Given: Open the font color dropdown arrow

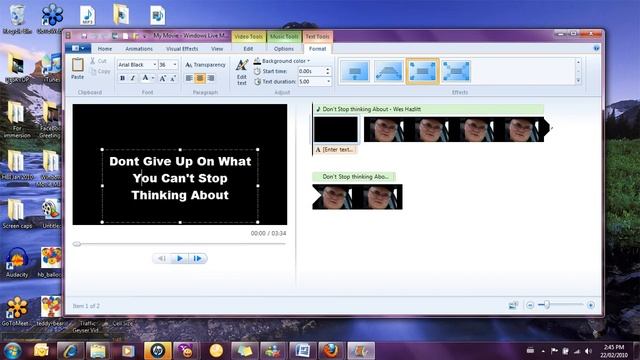Looking at the screenshot, I should coord(153,78).
